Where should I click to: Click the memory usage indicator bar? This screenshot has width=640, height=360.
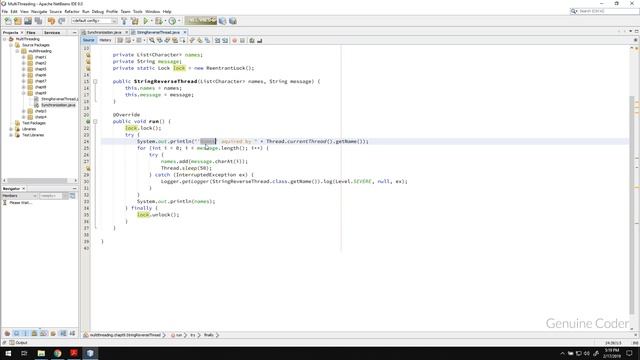[x=200, y=20]
